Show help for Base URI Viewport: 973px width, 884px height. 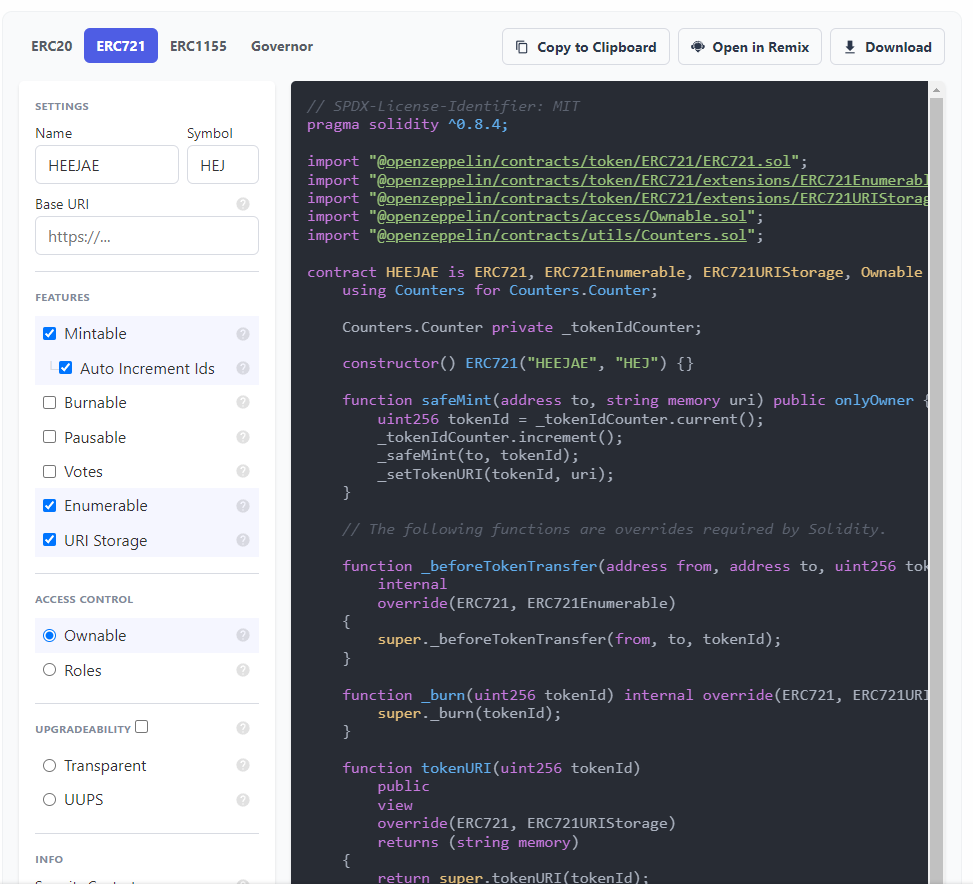[x=243, y=204]
